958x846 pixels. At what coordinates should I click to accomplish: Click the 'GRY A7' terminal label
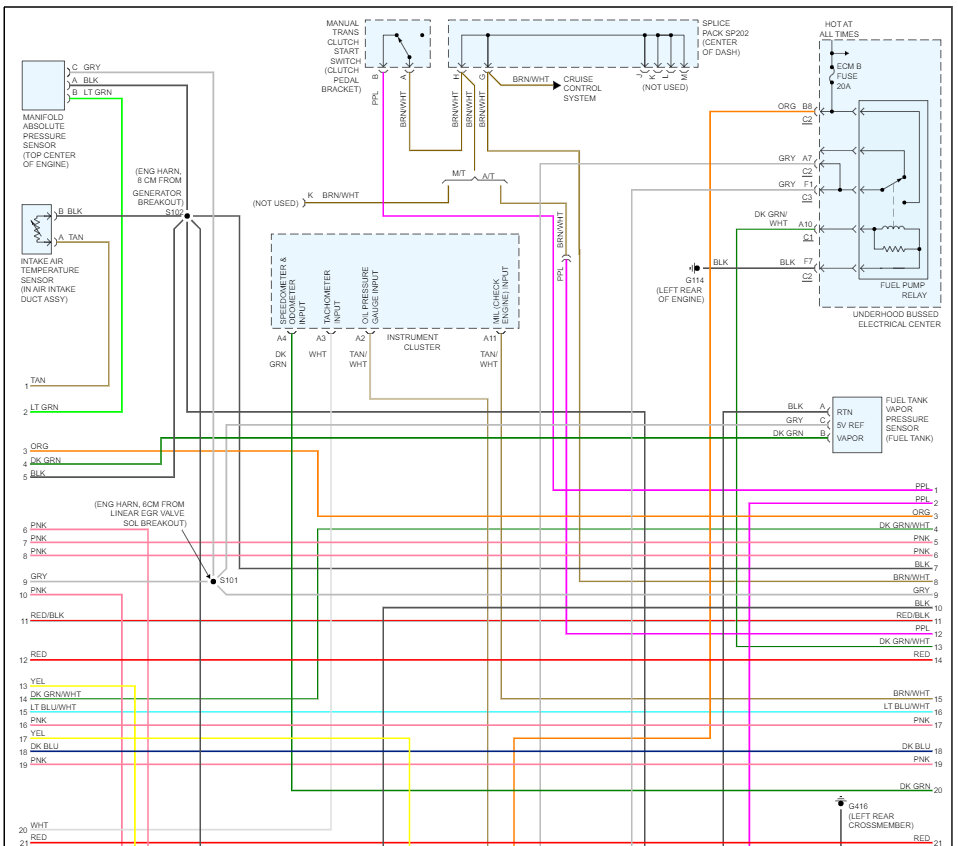pos(795,158)
